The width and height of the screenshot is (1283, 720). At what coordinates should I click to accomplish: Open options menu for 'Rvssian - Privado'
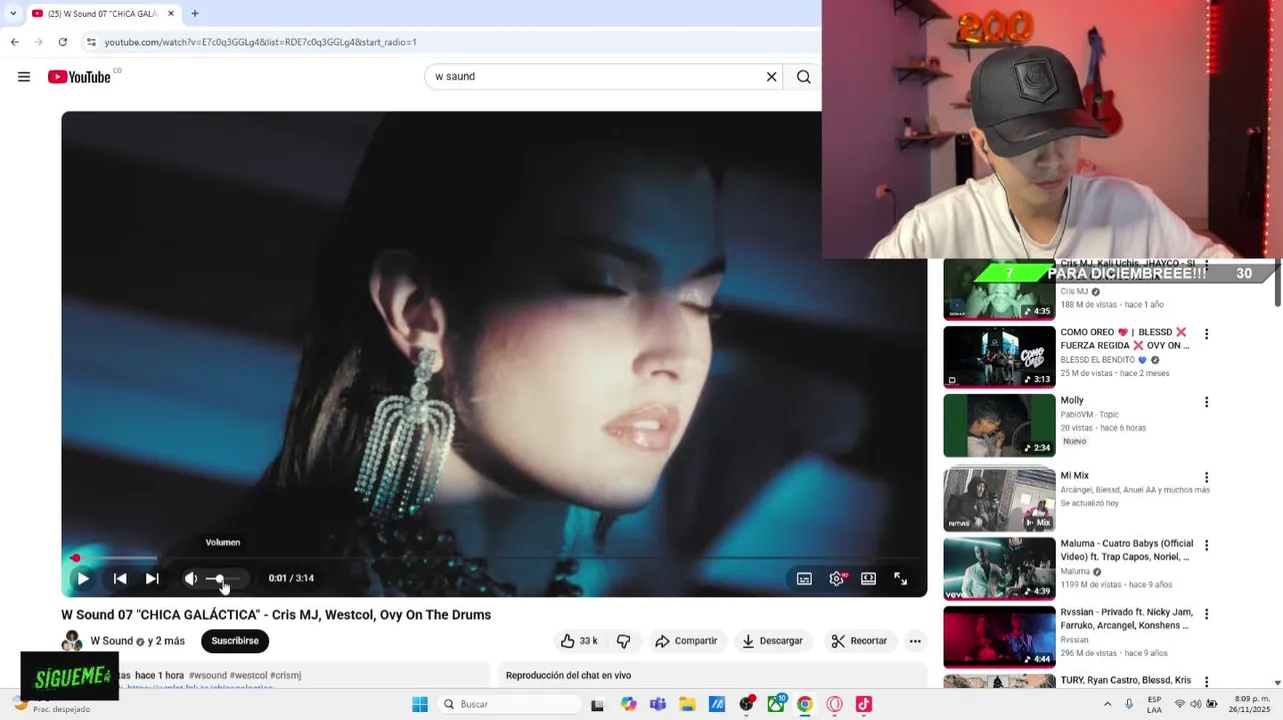[1206, 614]
